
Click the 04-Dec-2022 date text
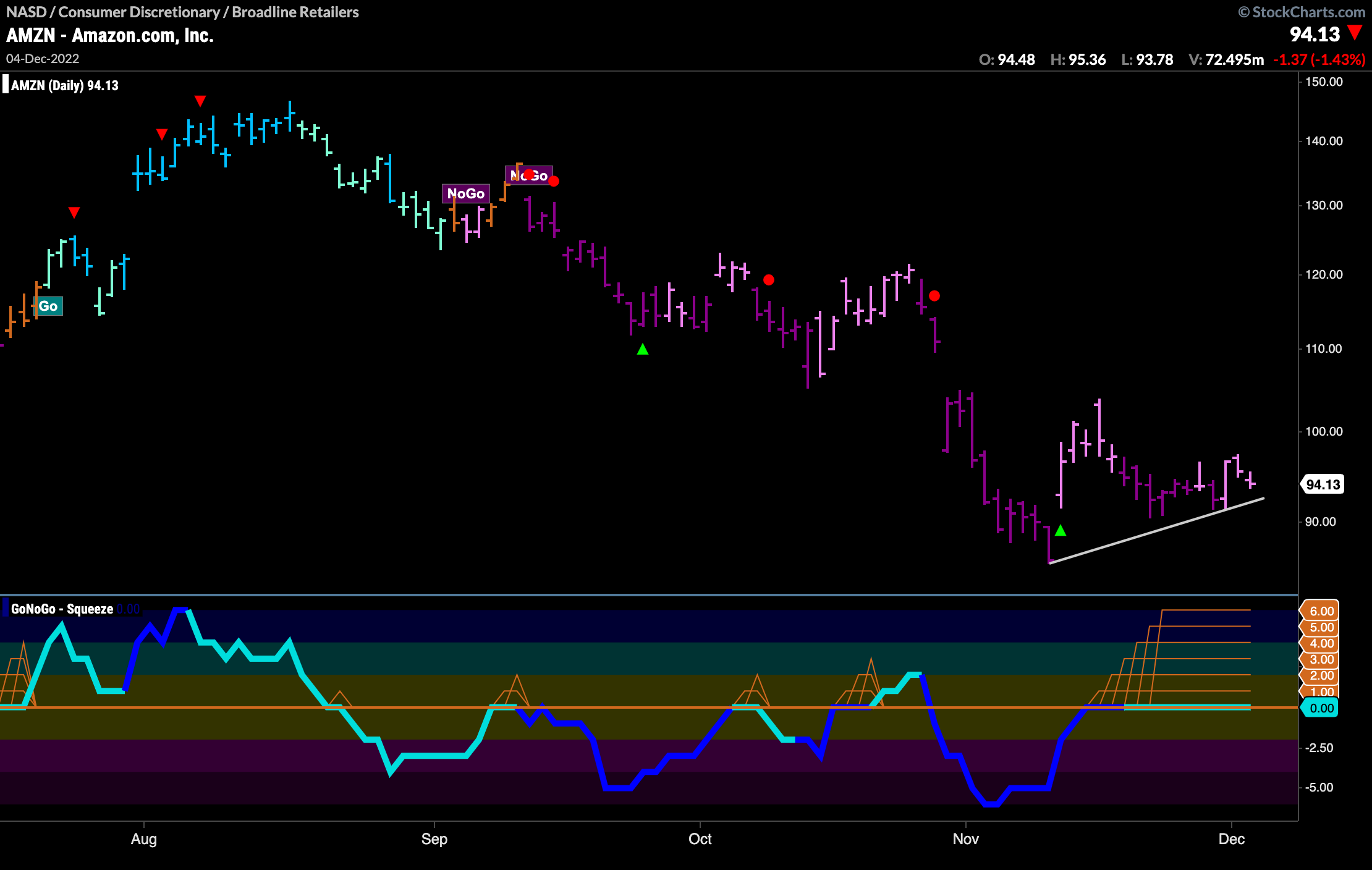[x=43, y=59]
